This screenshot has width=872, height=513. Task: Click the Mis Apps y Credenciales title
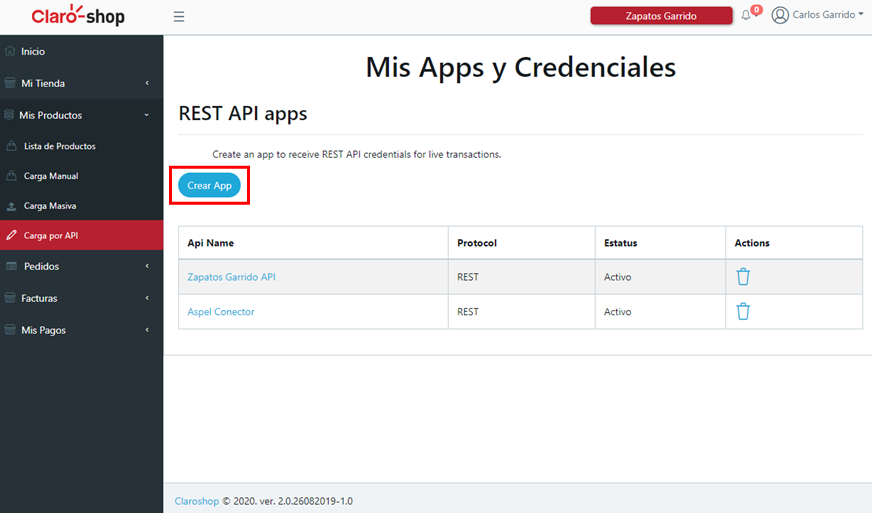point(521,67)
